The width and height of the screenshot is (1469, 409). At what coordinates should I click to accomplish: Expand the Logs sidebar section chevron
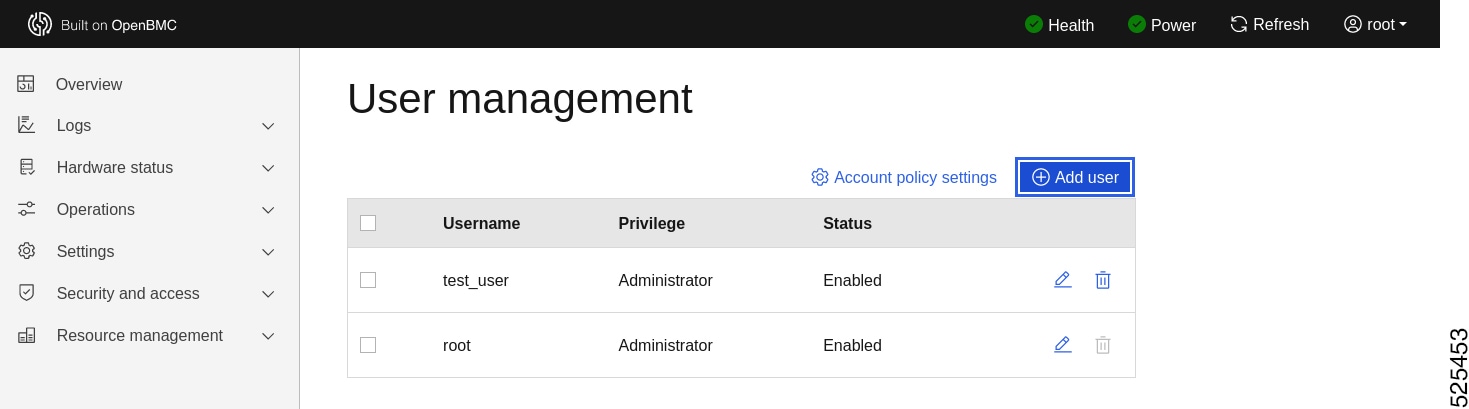pyautogui.click(x=268, y=126)
